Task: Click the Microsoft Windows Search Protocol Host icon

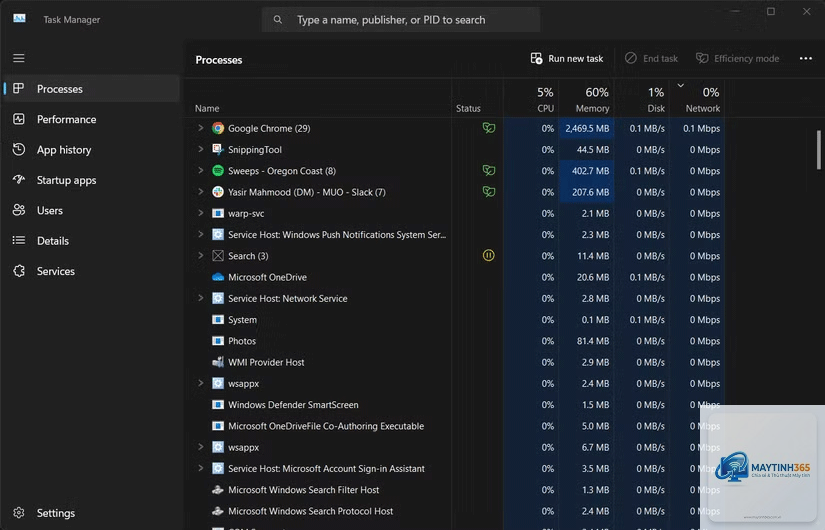Action: point(218,511)
